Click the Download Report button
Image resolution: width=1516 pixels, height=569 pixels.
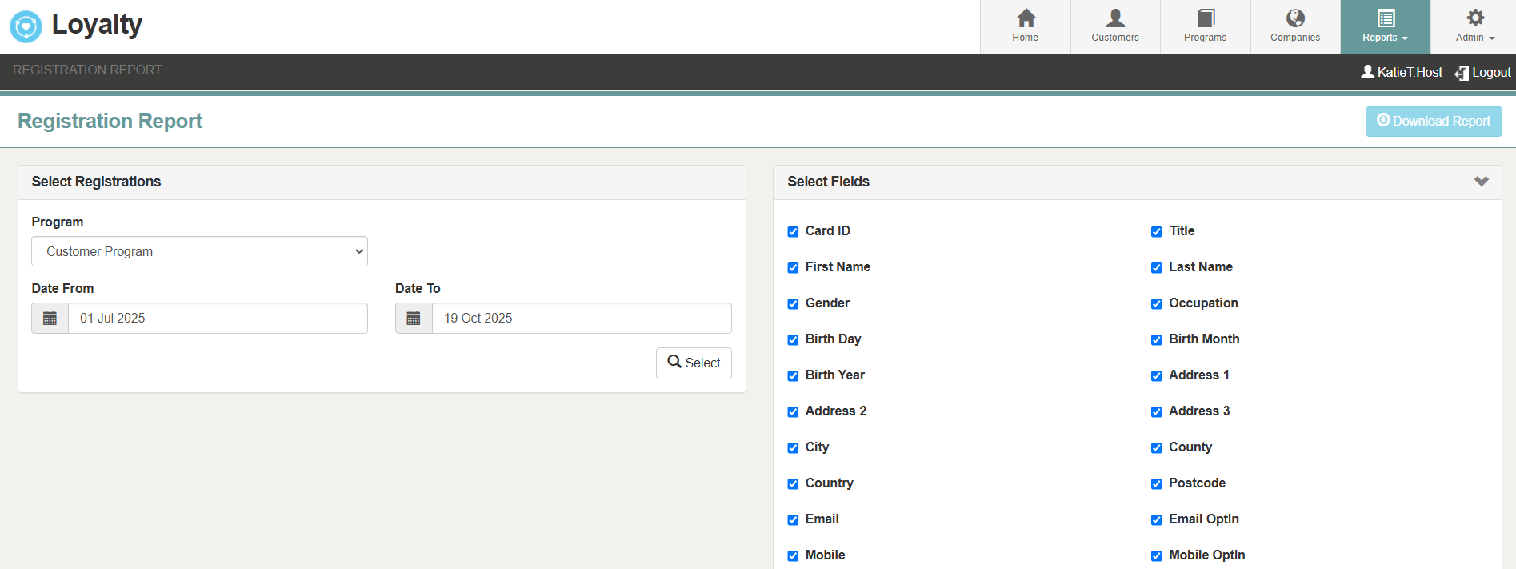coord(1433,121)
